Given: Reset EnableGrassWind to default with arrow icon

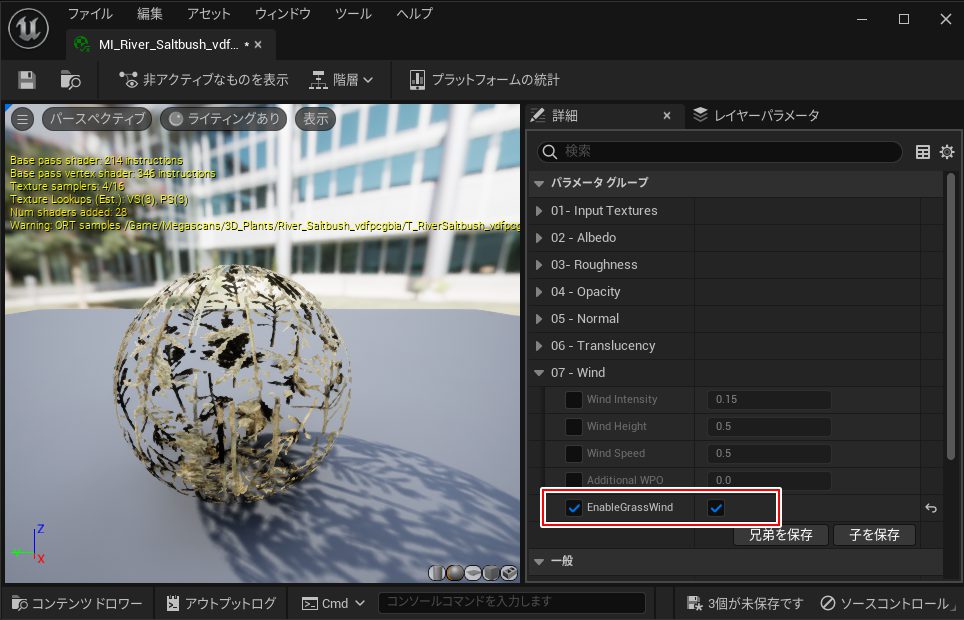Looking at the screenshot, I should tap(930, 508).
